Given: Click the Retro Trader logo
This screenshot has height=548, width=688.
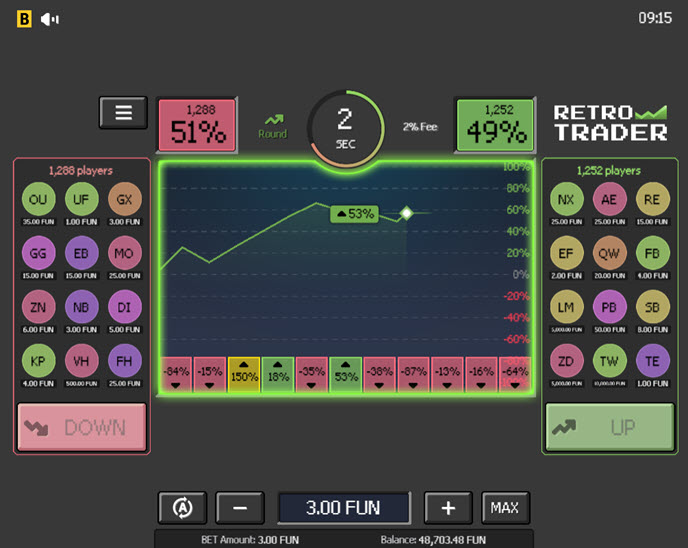Looking at the screenshot, I should (x=611, y=122).
